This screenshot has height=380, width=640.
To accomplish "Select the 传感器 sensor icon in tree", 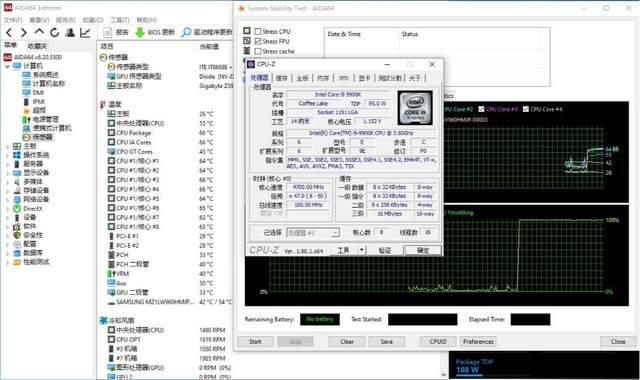I will pyautogui.click(x=26, y=138).
